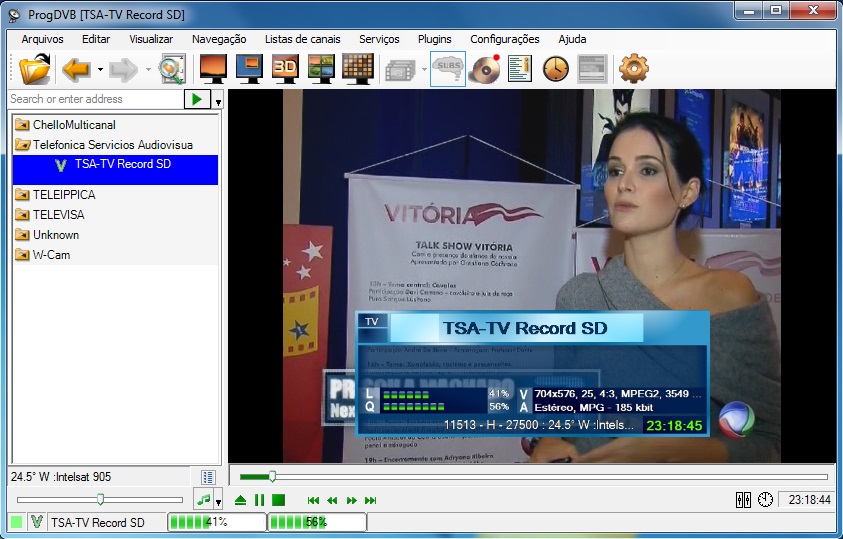Adjust the volume slider handle

(101, 500)
